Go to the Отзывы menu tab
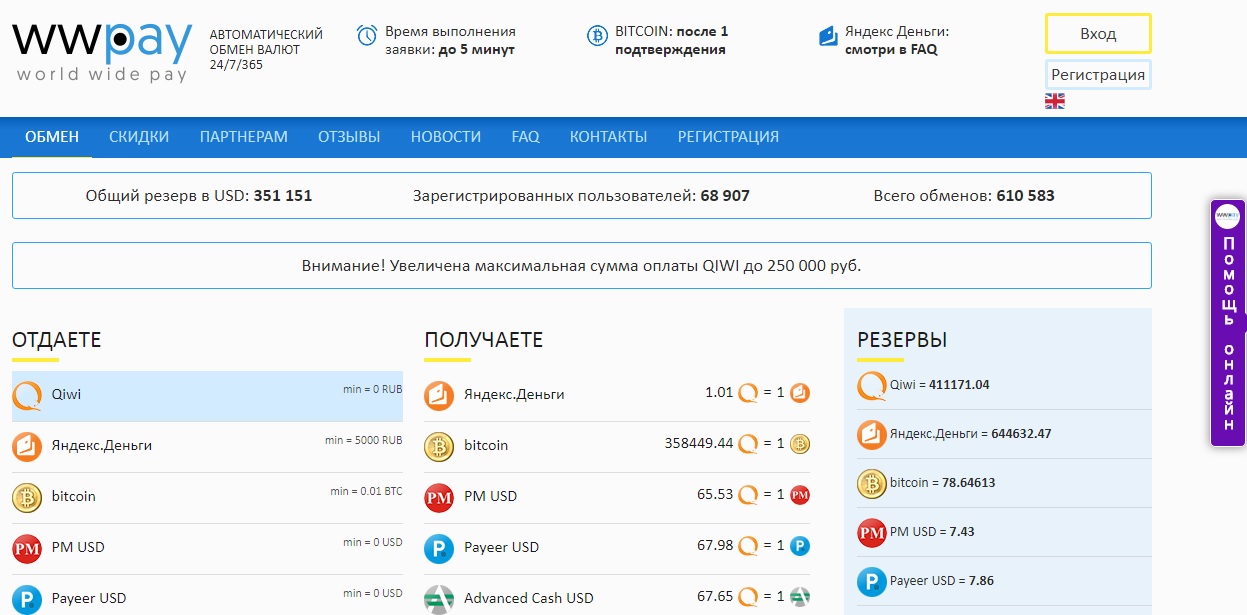Viewport: 1247px width, 615px height. coord(349,137)
